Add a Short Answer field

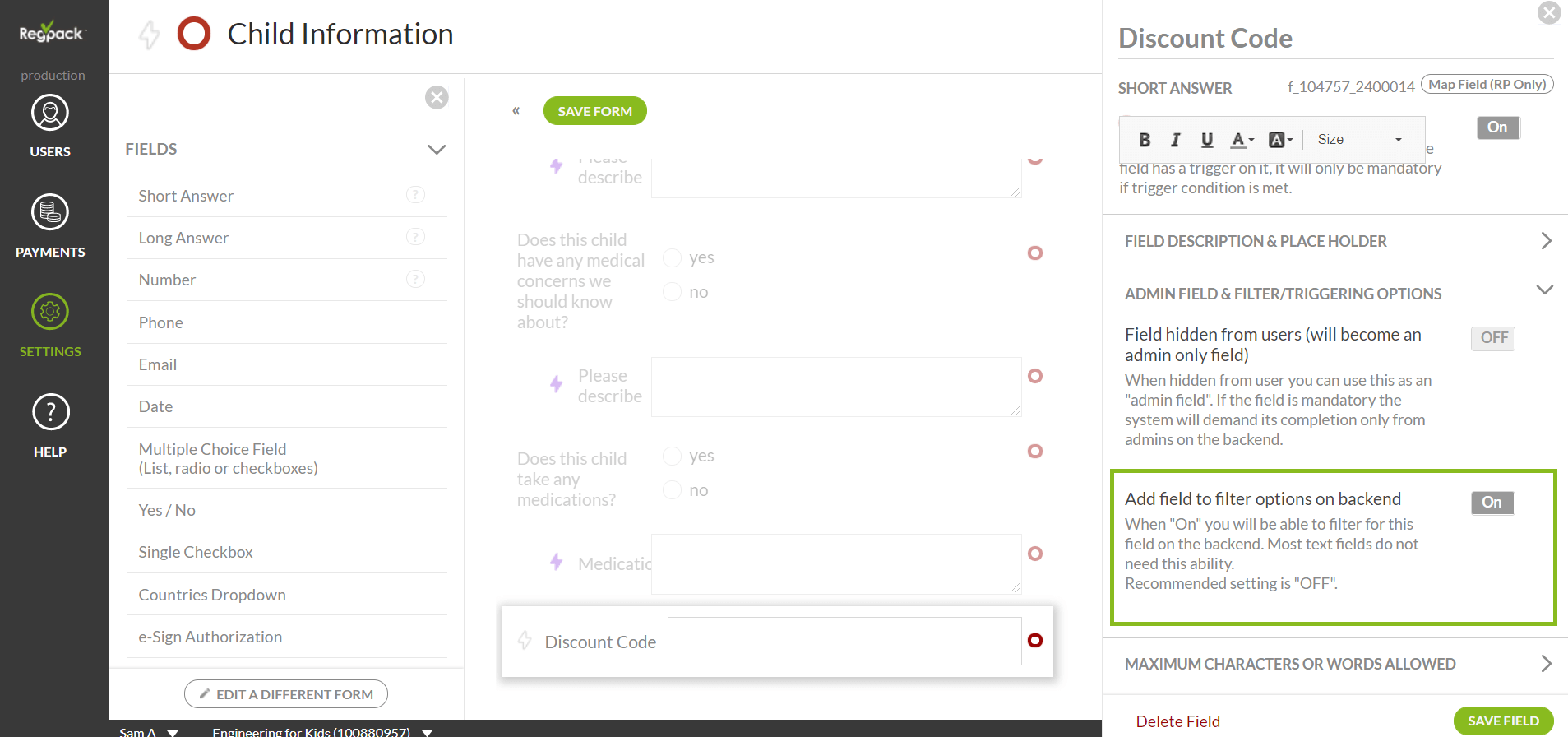click(186, 196)
